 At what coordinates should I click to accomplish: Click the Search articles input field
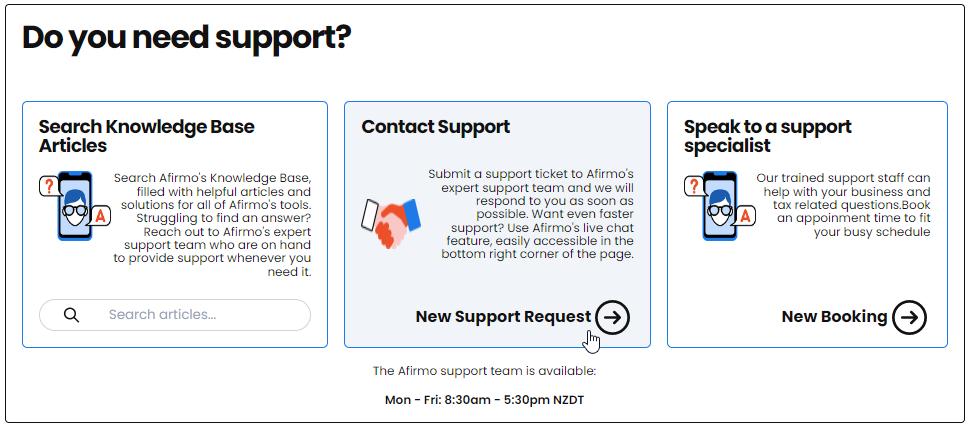[x=174, y=315]
